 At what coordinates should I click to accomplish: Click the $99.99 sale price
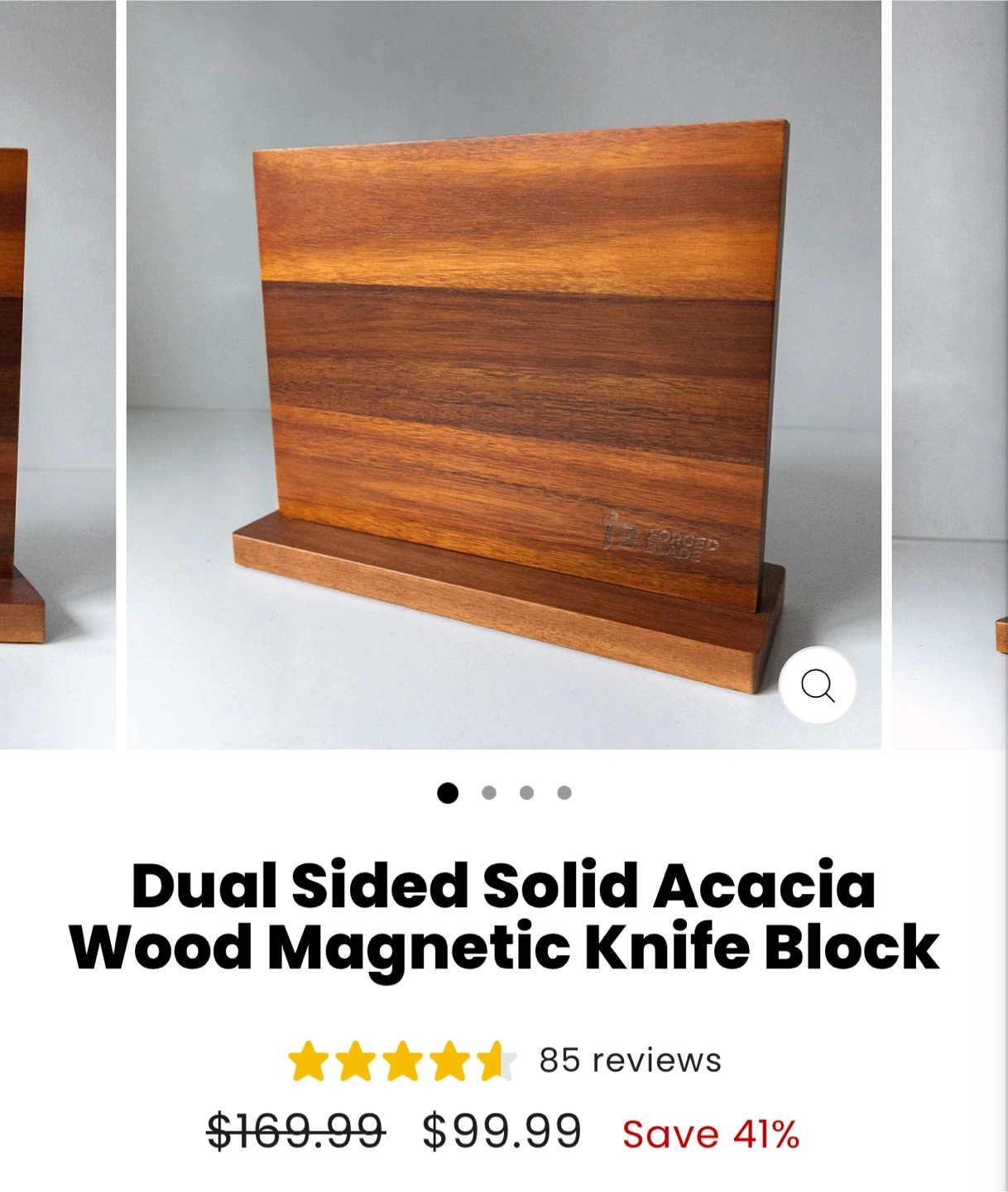(x=502, y=1132)
